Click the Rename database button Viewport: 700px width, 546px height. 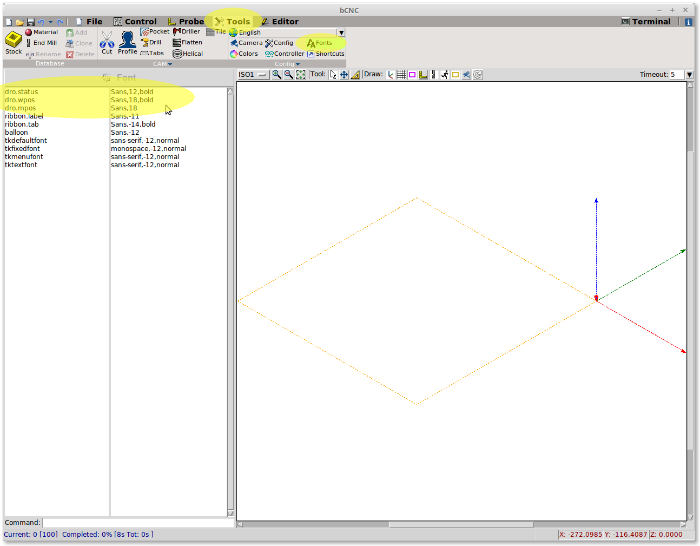point(43,54)
